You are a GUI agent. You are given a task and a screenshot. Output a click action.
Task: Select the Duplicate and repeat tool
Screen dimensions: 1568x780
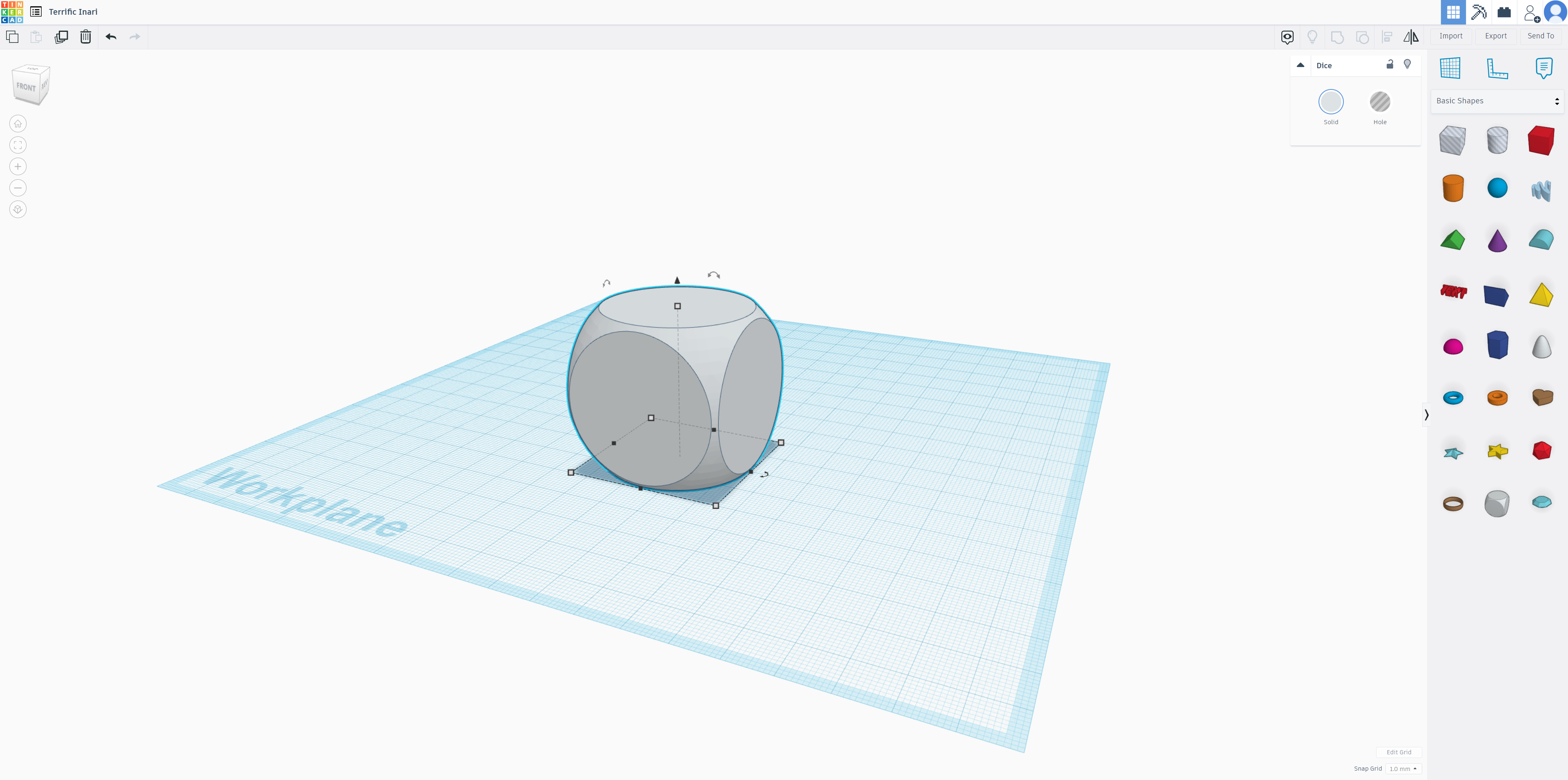point(62,36)
